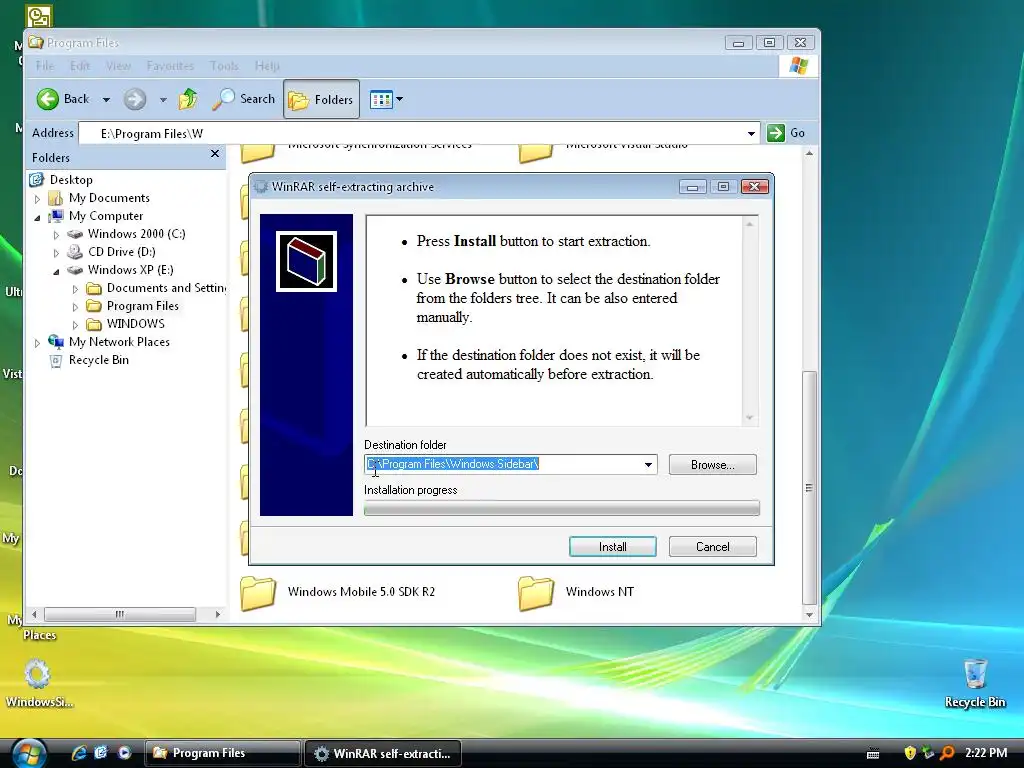Click the keyboard tray icon
Viewport: 1024px width, 768px height.
[x=873, y=754]
